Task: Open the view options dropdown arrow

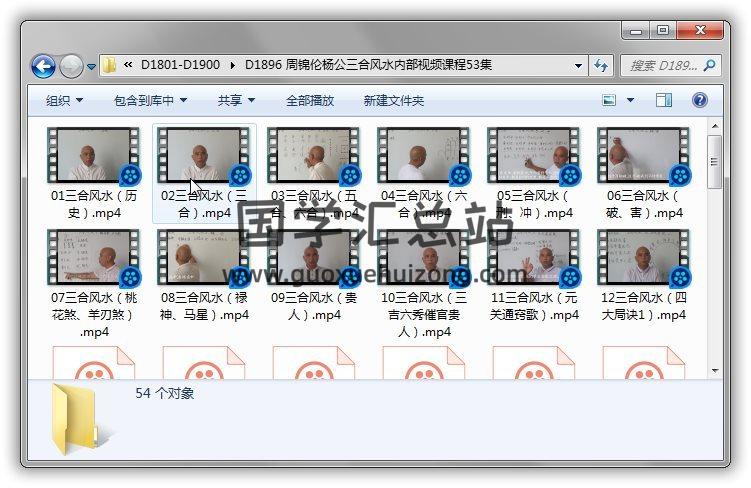Action: (x=630, y=100)
